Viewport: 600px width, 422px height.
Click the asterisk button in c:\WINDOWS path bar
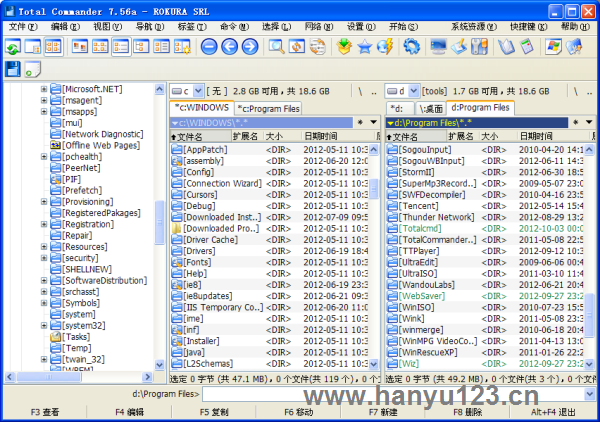pyautogui.click(x=360, y=123)
